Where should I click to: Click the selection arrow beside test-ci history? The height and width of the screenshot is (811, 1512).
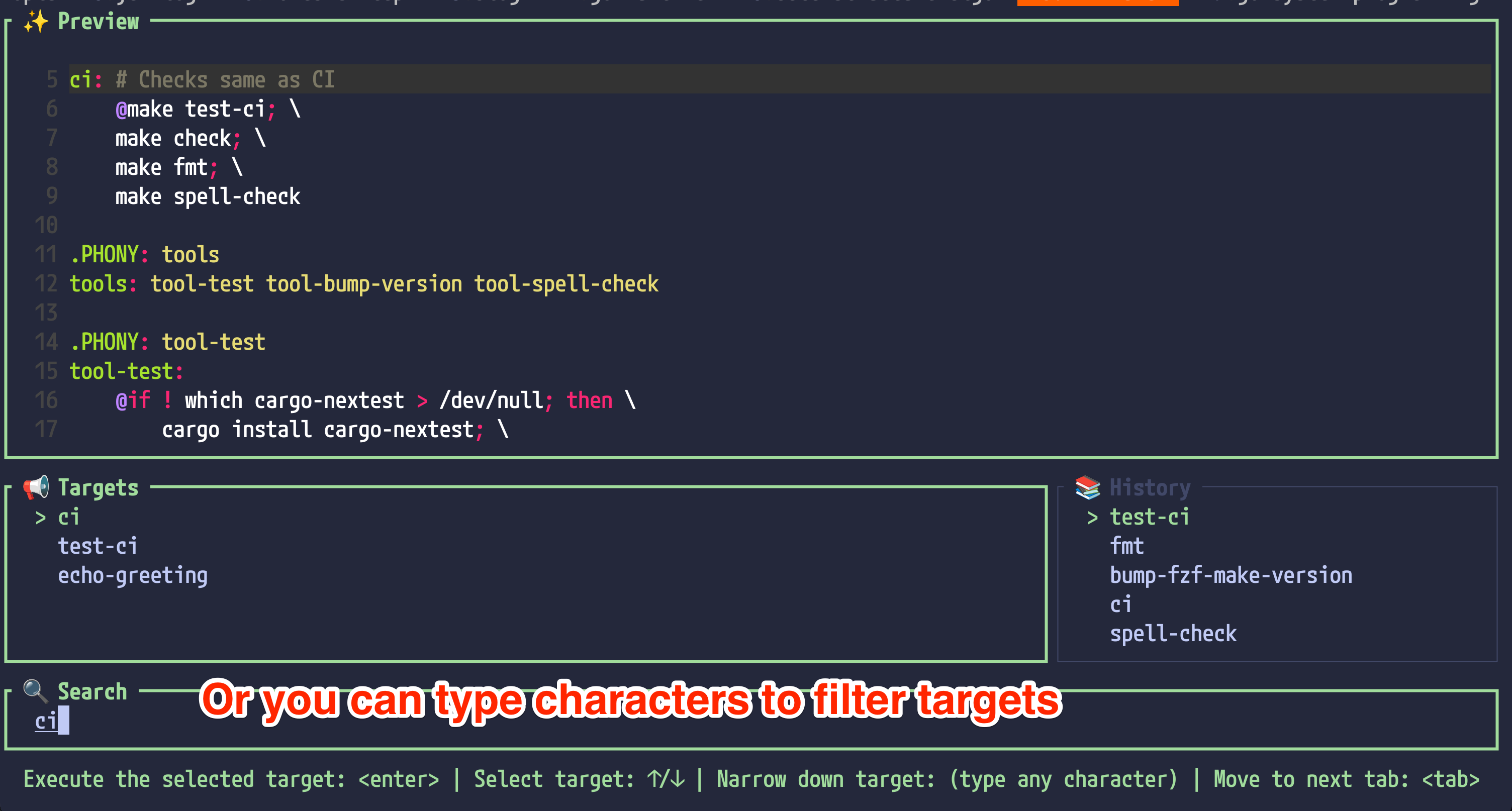click(1092, 518)
